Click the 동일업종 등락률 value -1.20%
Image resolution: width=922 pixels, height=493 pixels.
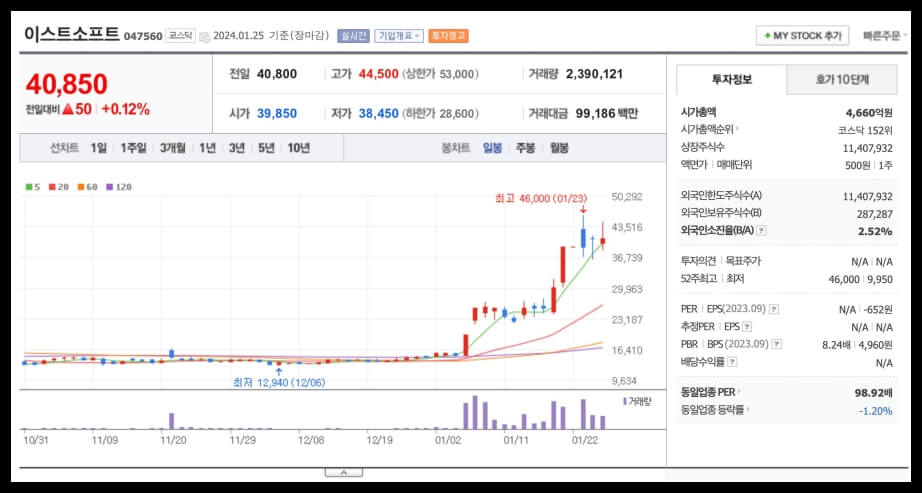pos(876,411)
